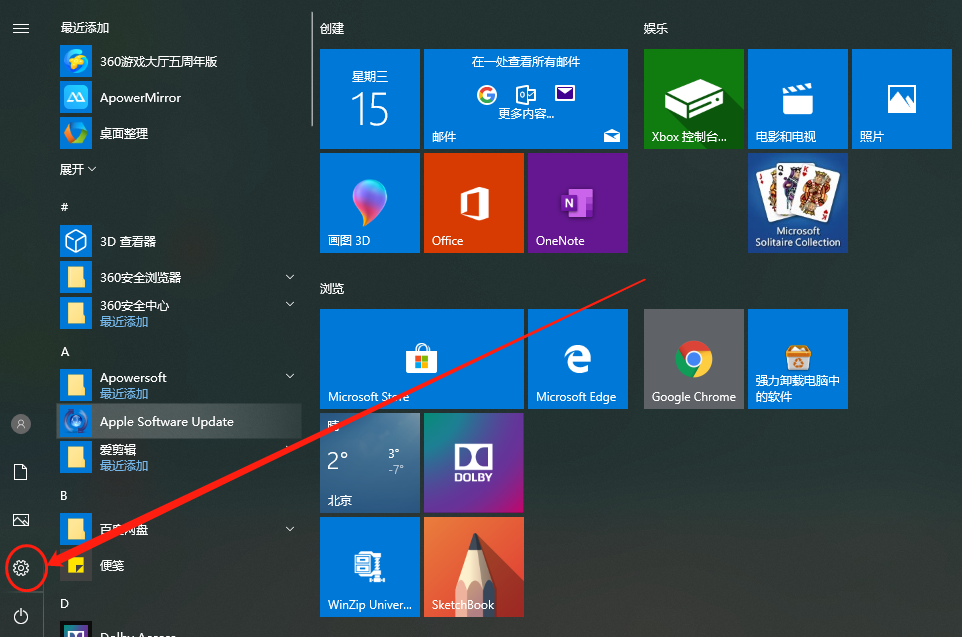
Task: Launch the Microsoft Edge tile
Action: click(578, 359)
